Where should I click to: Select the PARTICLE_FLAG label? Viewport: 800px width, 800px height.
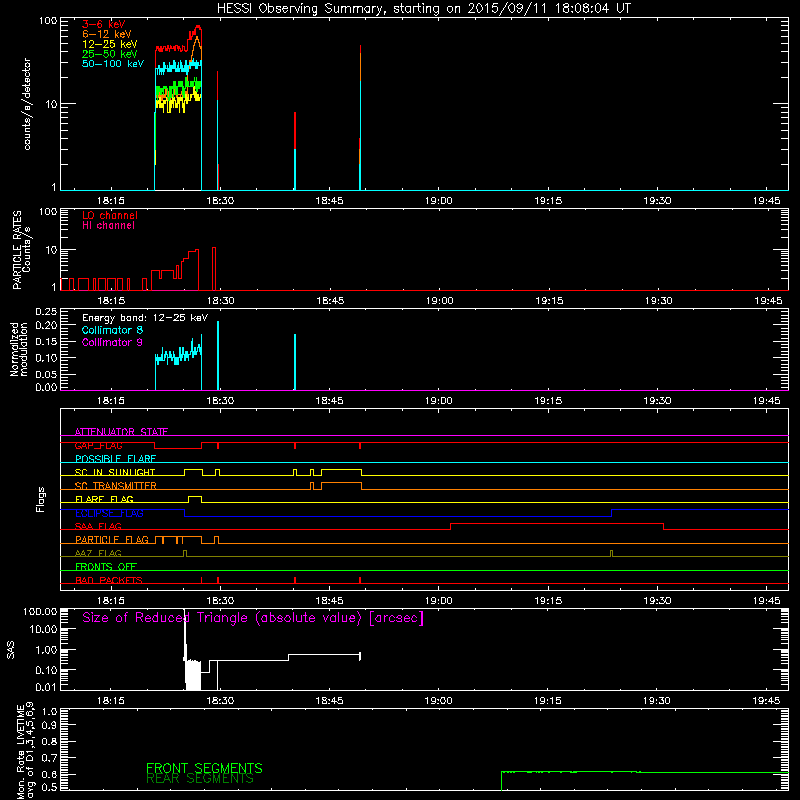[x=112, y=539]
